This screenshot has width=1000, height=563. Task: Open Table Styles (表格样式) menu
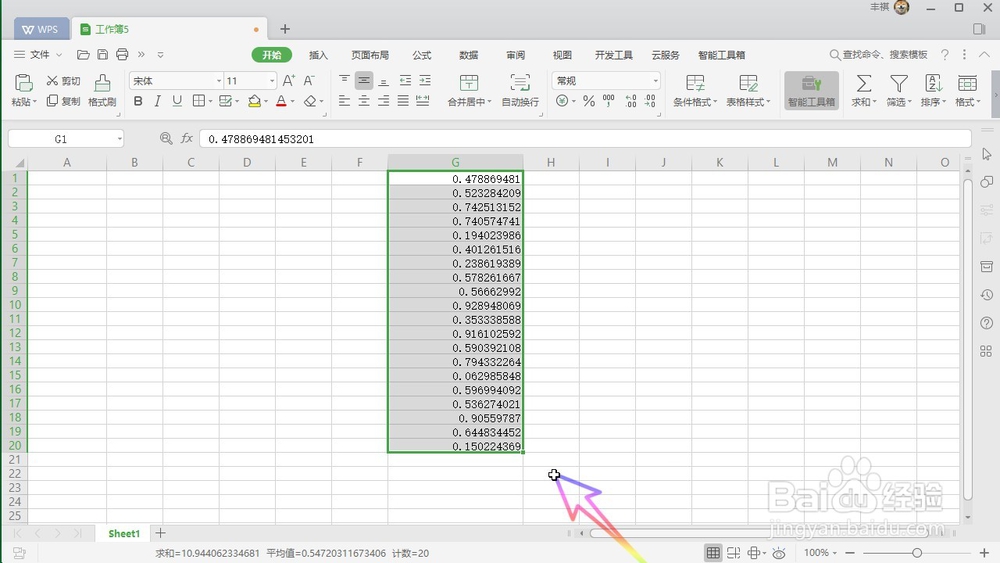click(x=748, y=90)
